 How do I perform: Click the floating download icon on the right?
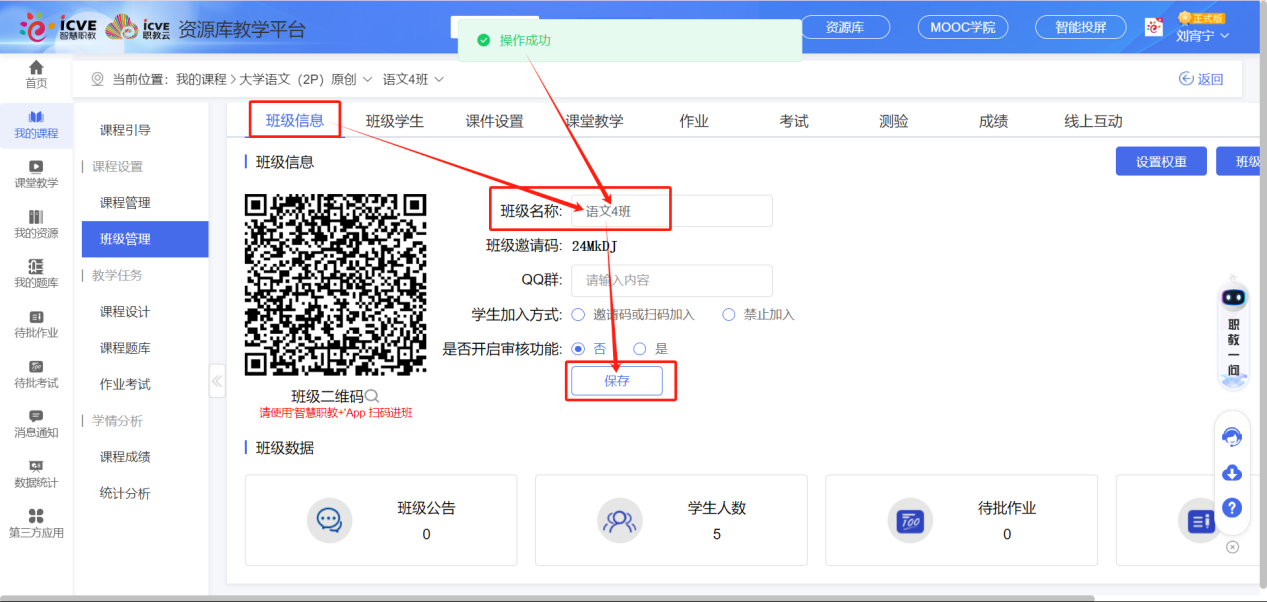click(x=1232, y=471)
